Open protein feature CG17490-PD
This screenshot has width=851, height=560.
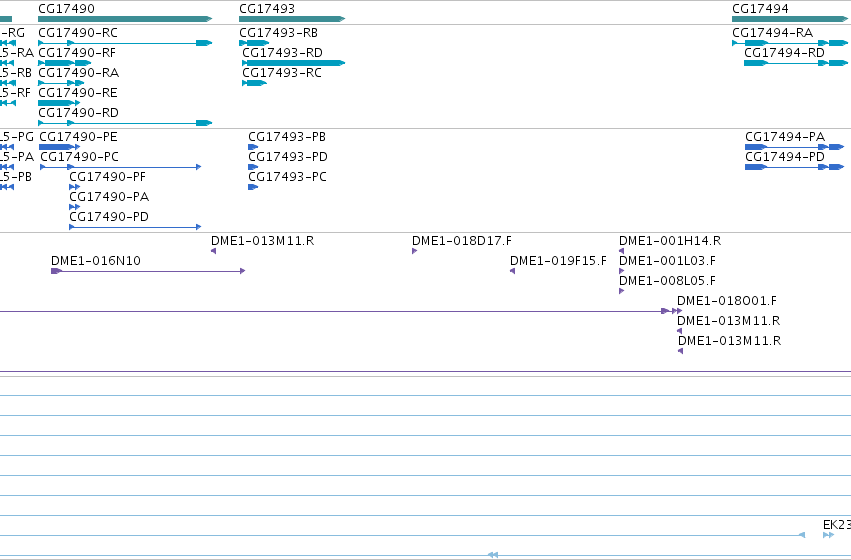click(x=109, y=217)
